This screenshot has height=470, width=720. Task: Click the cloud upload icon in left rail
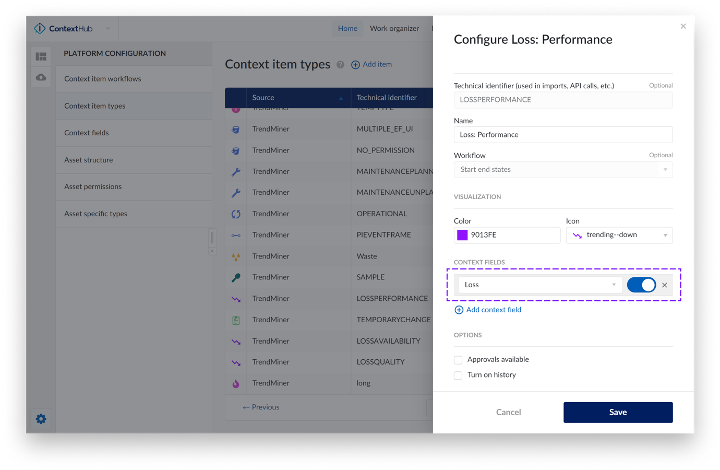(x=41, y=77)
